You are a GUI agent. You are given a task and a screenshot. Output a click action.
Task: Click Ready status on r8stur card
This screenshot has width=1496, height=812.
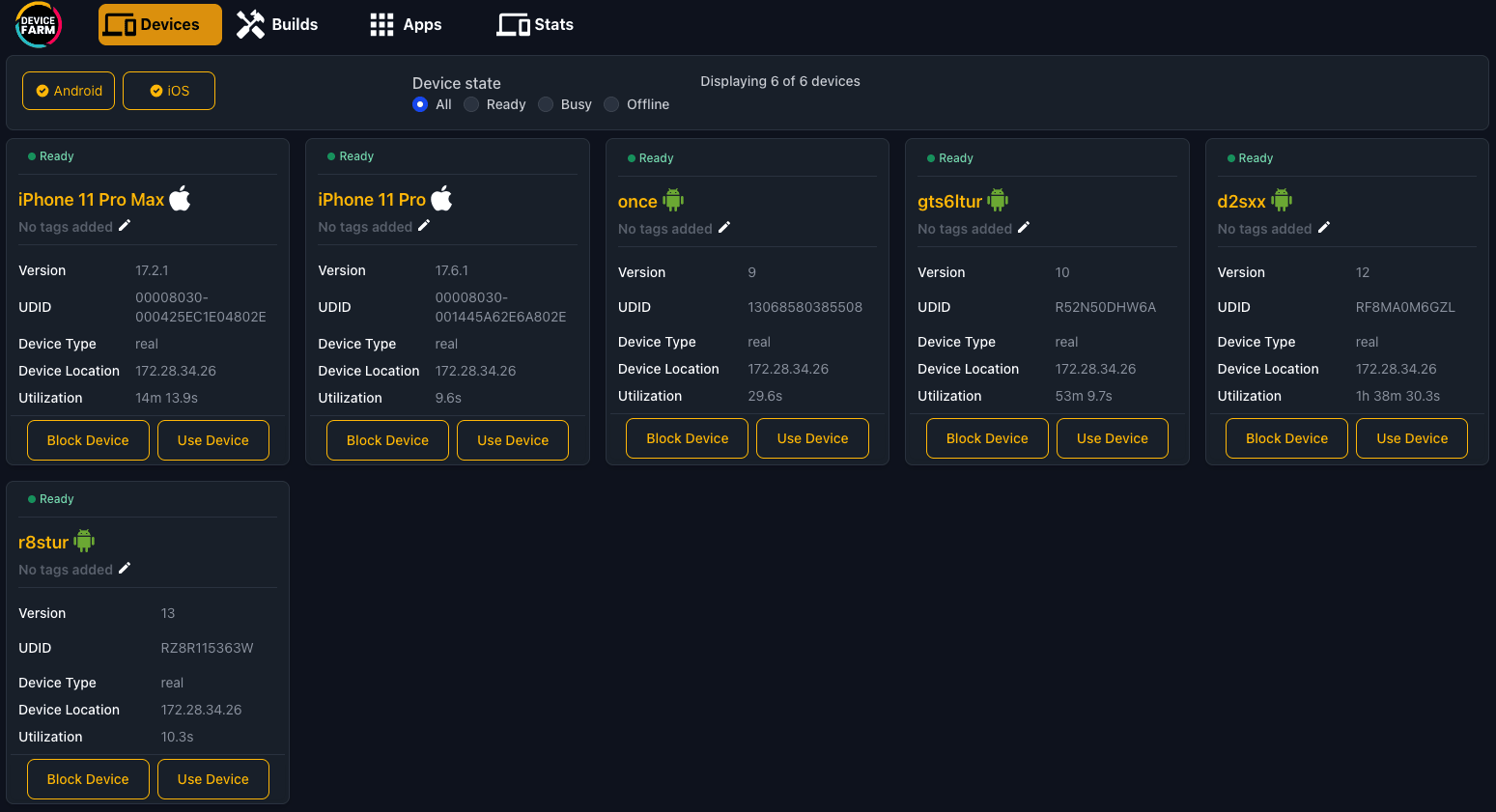click(51, 499)
